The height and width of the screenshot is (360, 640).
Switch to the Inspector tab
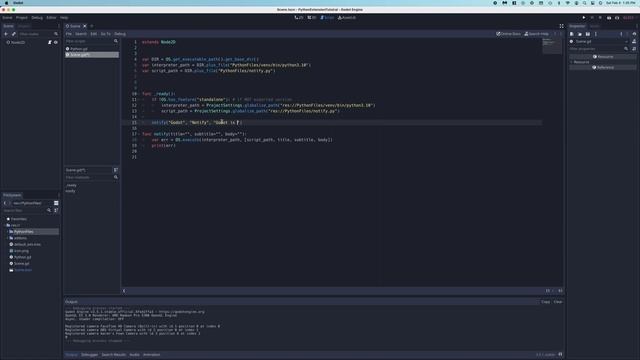tap(577, 26)
